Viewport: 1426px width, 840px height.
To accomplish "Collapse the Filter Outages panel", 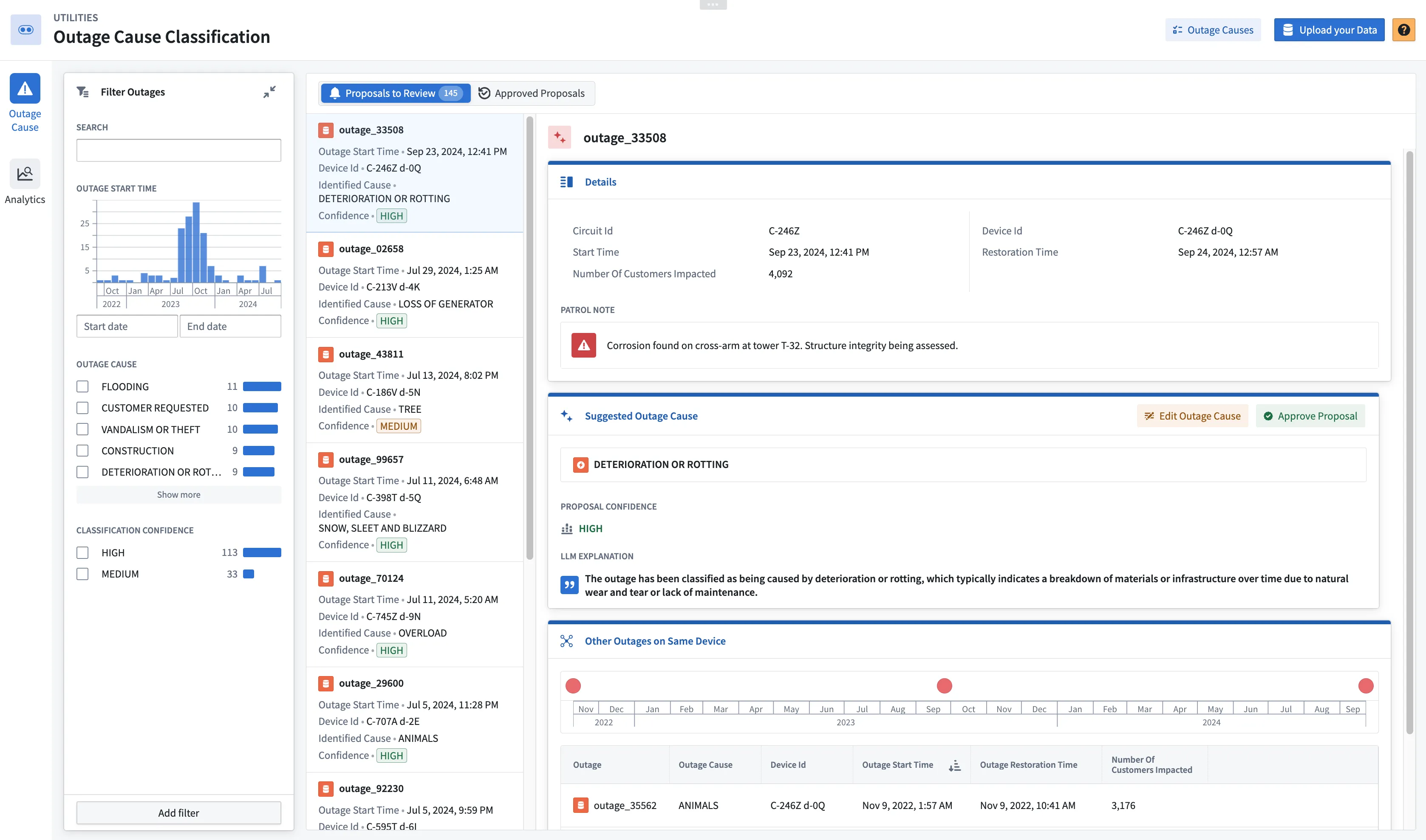I will [269, 92].
